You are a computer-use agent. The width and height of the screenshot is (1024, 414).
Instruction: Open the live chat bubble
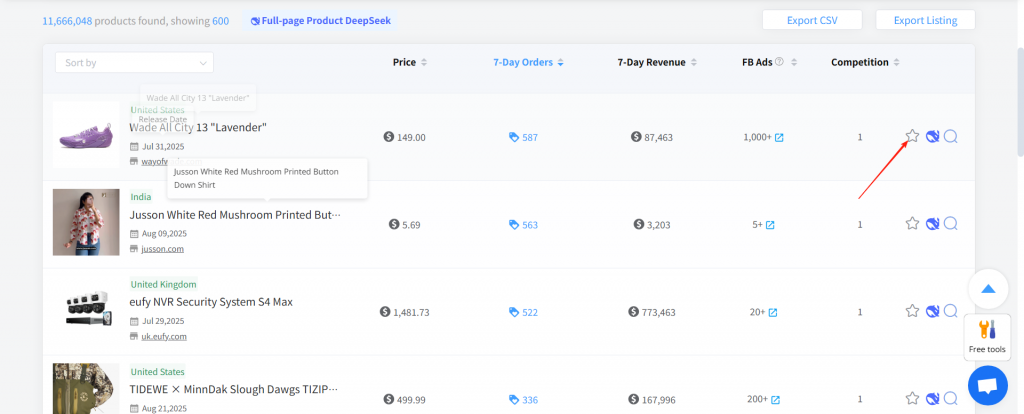tap(987, 385)
